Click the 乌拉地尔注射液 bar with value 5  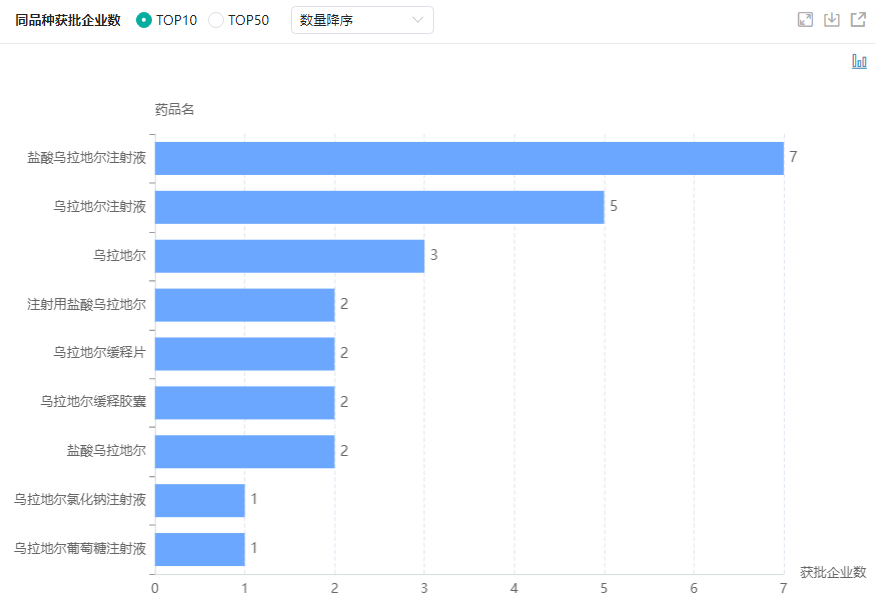pos(379,207)
